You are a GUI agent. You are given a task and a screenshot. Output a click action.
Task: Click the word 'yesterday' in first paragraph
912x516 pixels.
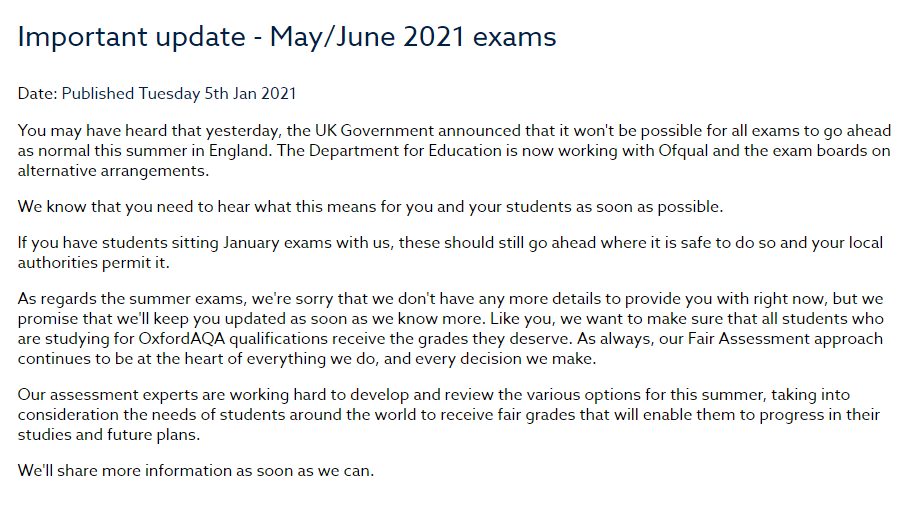(243, 131)
